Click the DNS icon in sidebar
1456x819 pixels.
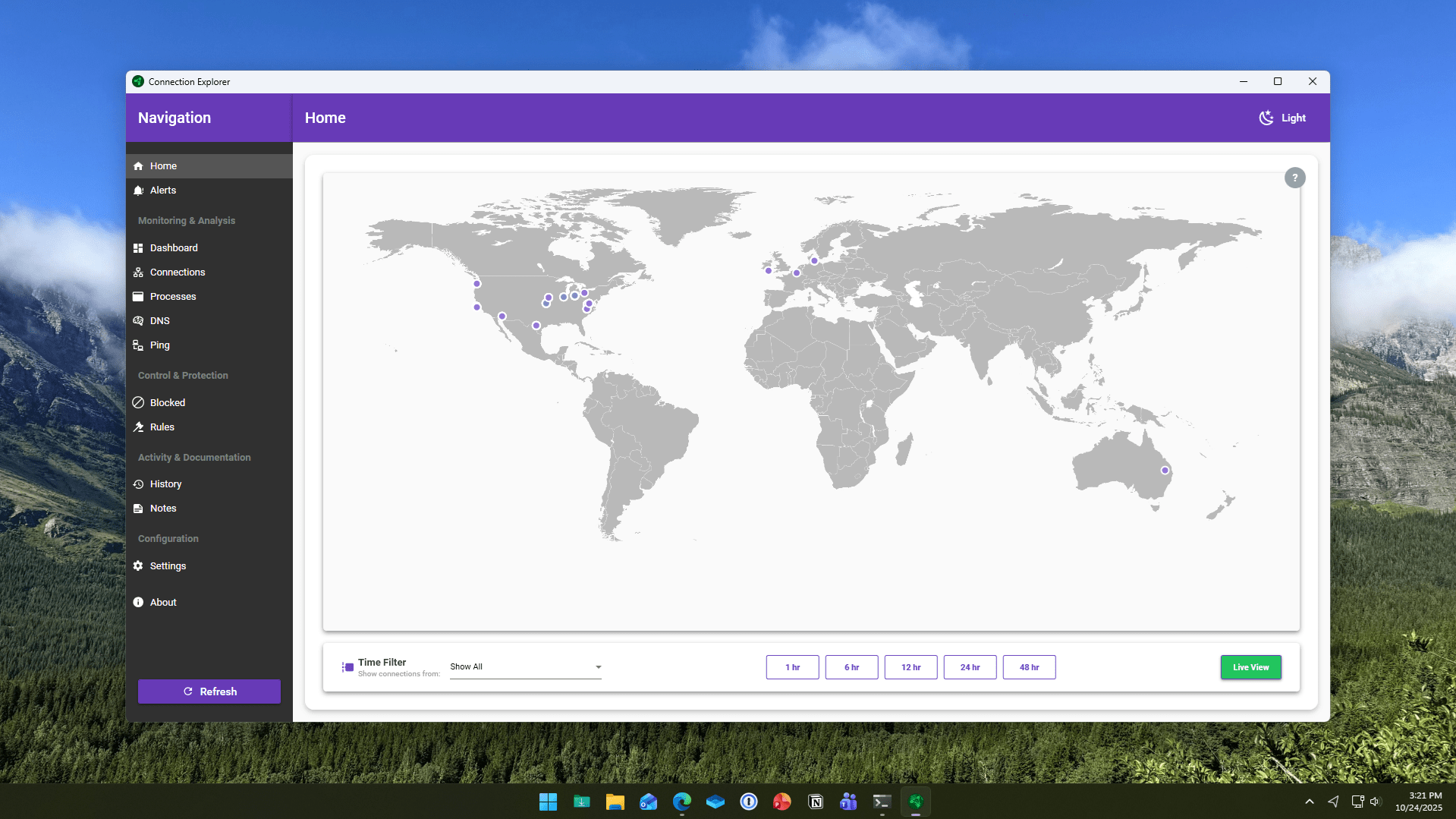(x=138, y=321)
